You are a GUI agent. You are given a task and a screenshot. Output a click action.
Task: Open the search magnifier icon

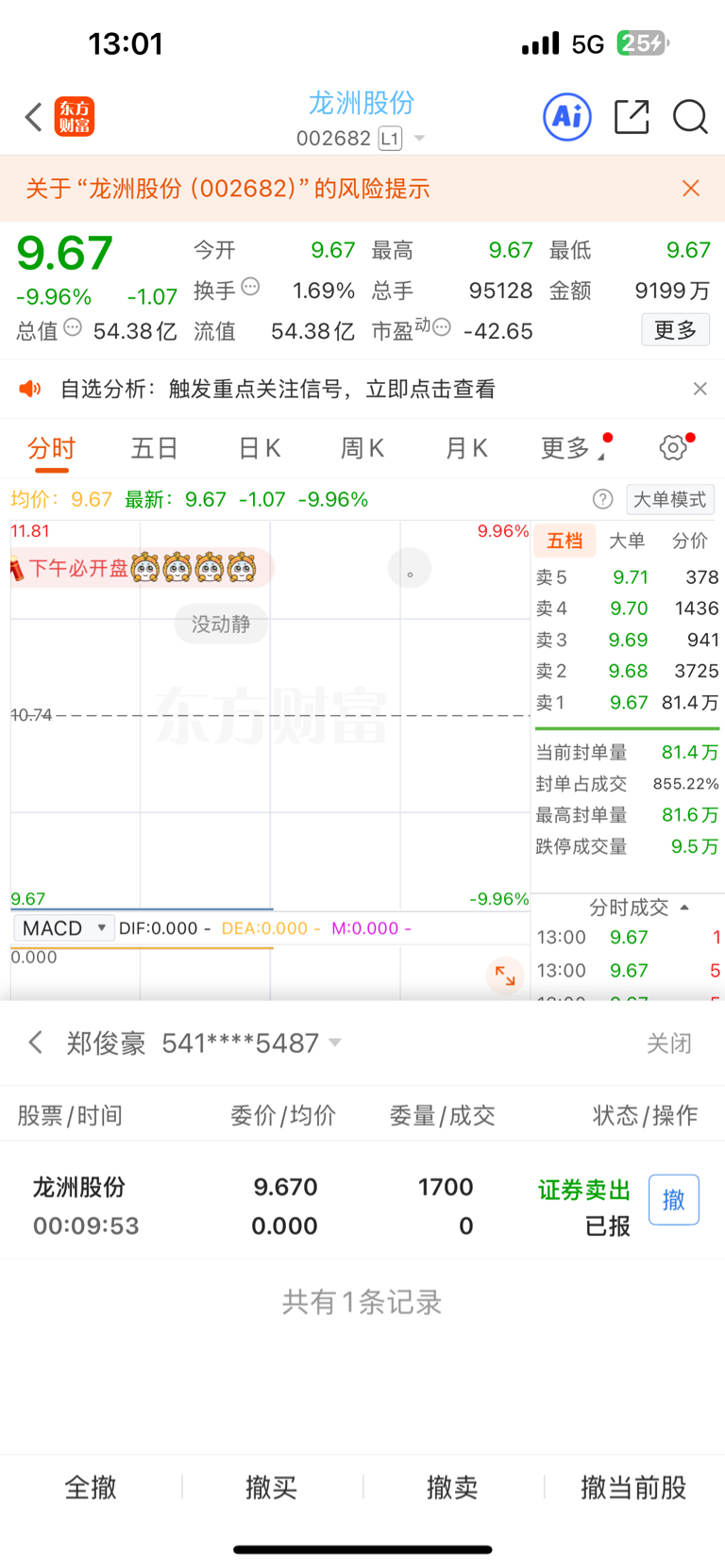point(690,117)
